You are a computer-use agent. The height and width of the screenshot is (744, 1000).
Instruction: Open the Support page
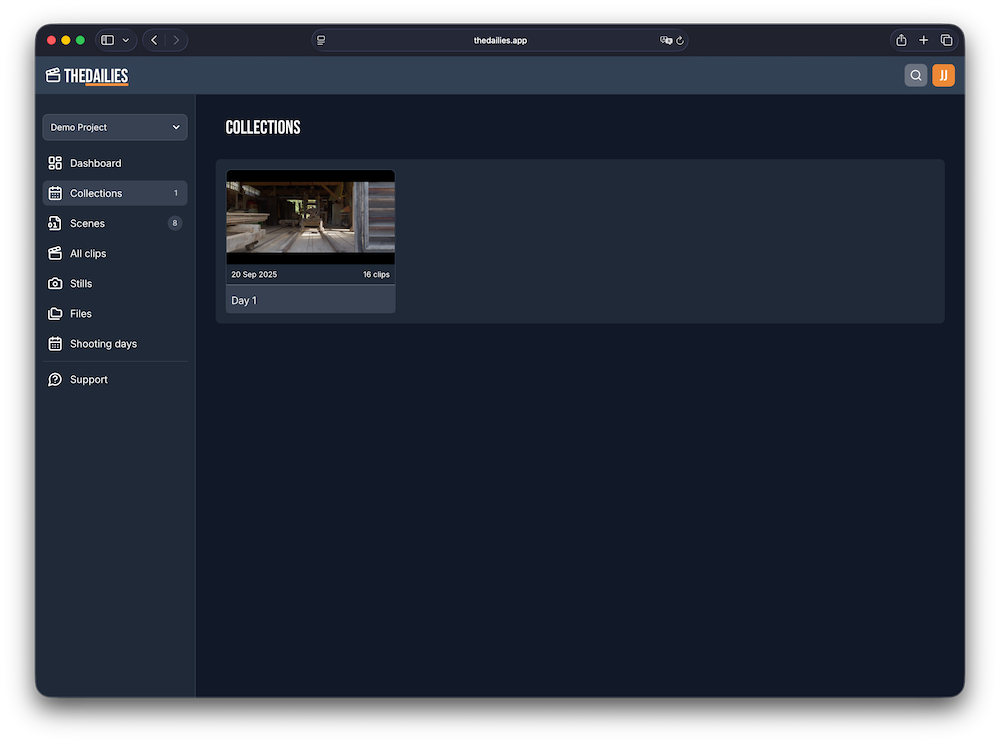click(89, 379)
